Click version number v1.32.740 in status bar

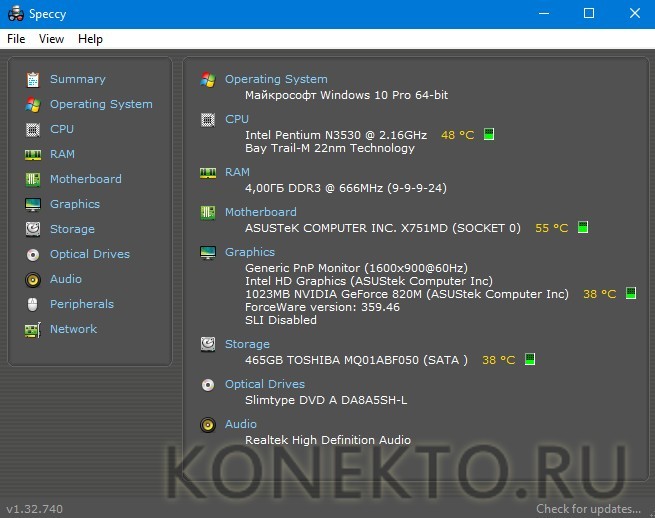point(34,509)
